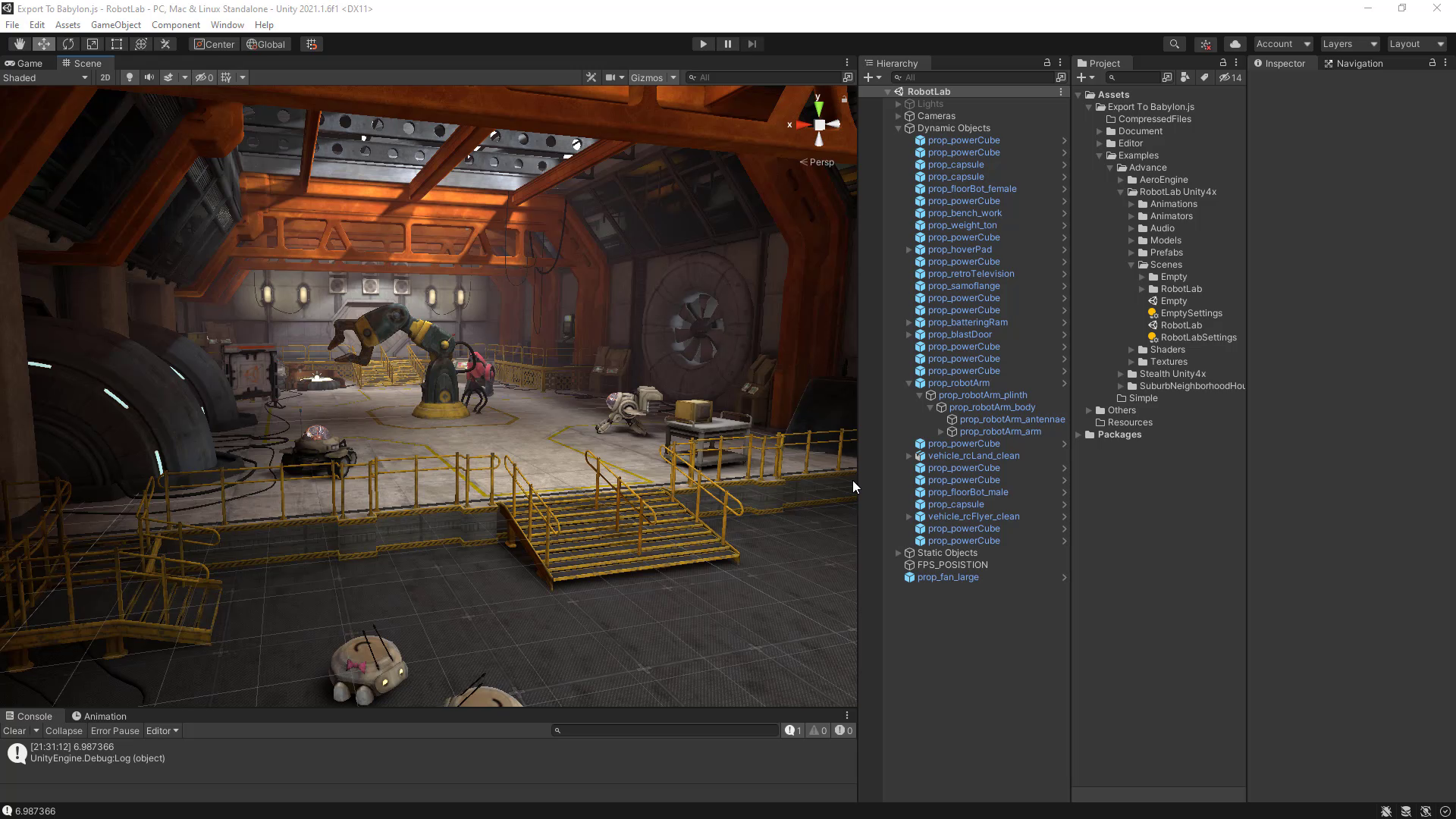This screenshot has width=1456, height=819.
Task: Click the Project search-by-type filter icon
Action: point(1185,77)
